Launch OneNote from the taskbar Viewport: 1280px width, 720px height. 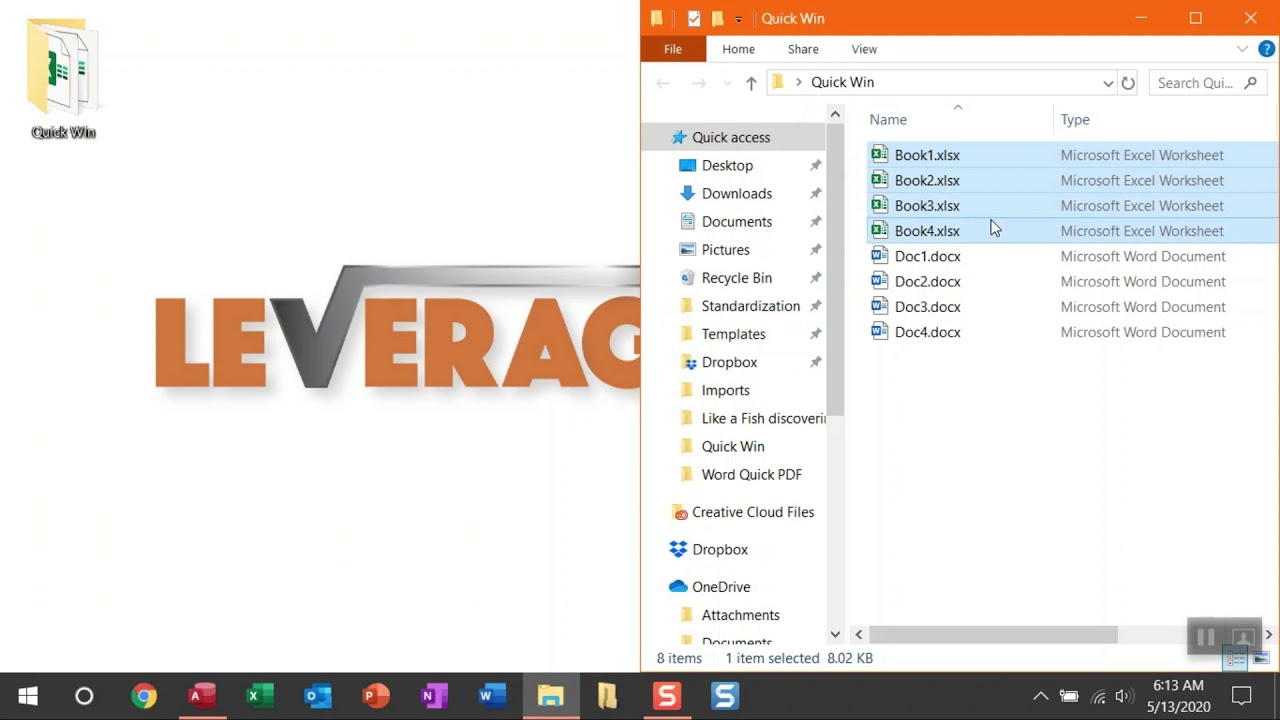pos(434,696)
